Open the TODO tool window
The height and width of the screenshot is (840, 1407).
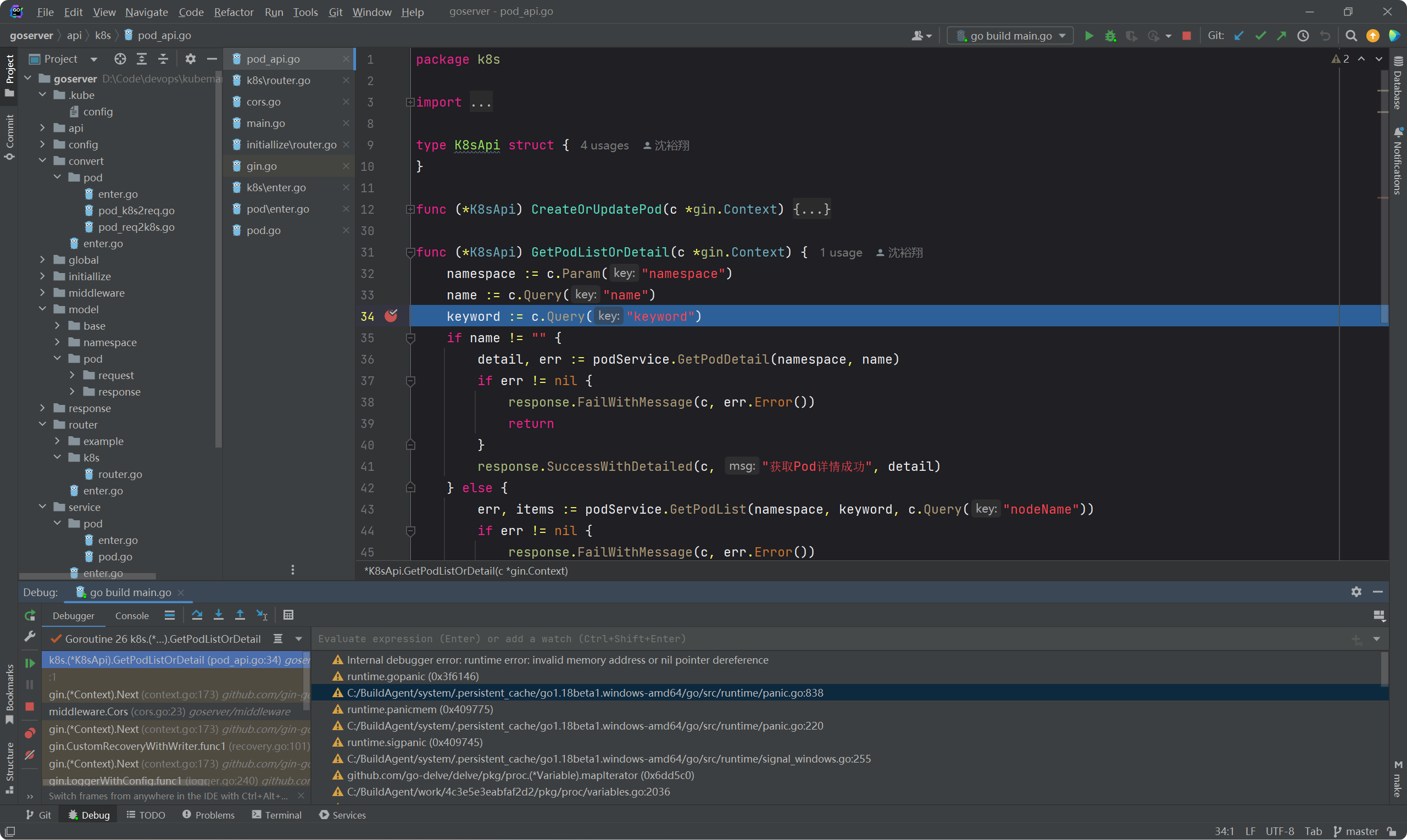[x=146, y=815]
